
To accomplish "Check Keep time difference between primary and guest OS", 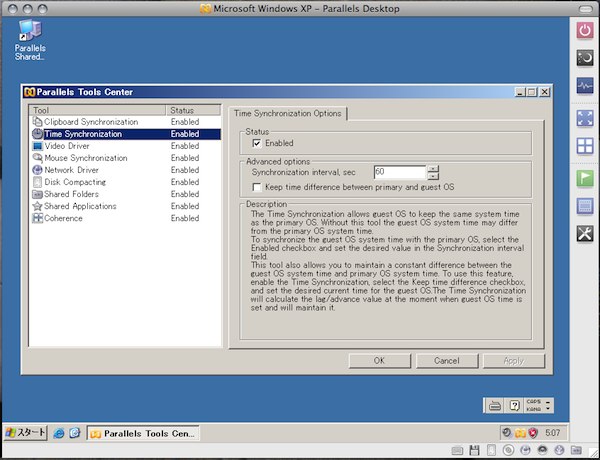I will [x=257, y=187].
